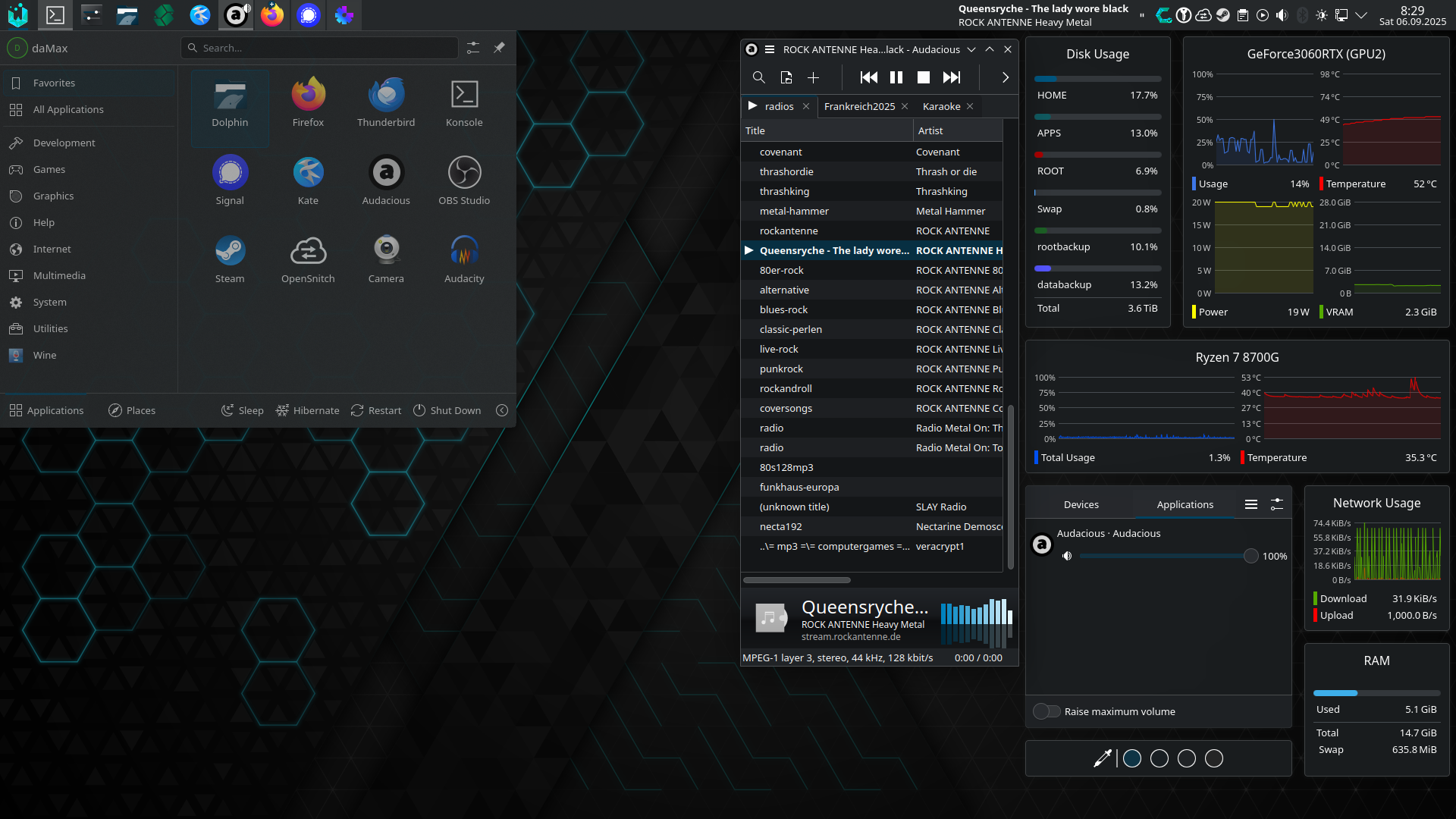Toggle the Bluetooth tray icon

(1302, 15)
